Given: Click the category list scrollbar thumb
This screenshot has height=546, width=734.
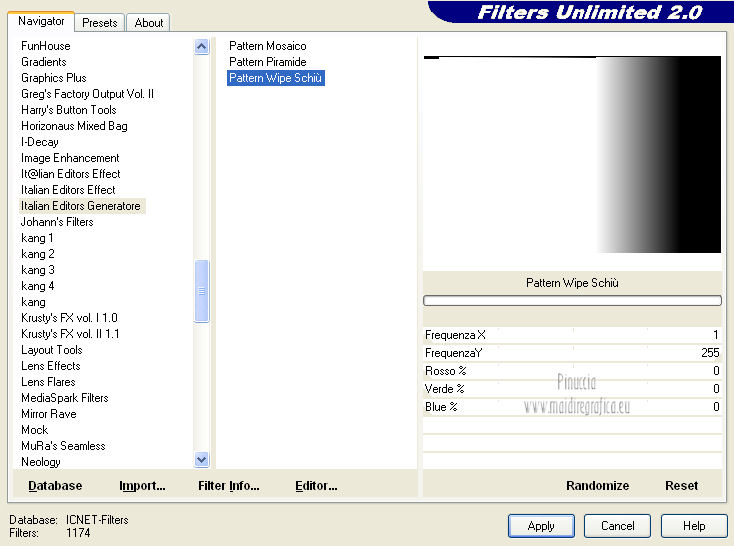Looking at the screenshot, I should click(x=202, y=291).
